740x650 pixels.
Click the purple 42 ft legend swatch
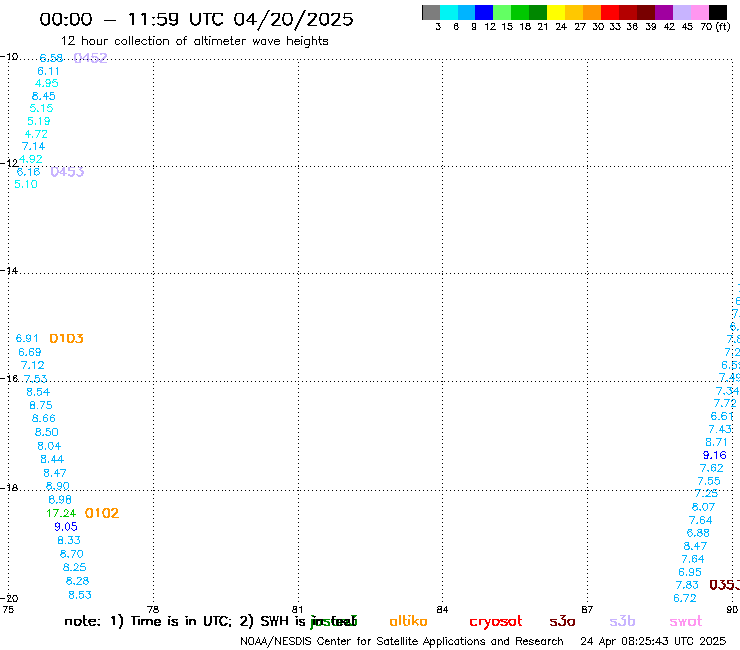point(664,12)
